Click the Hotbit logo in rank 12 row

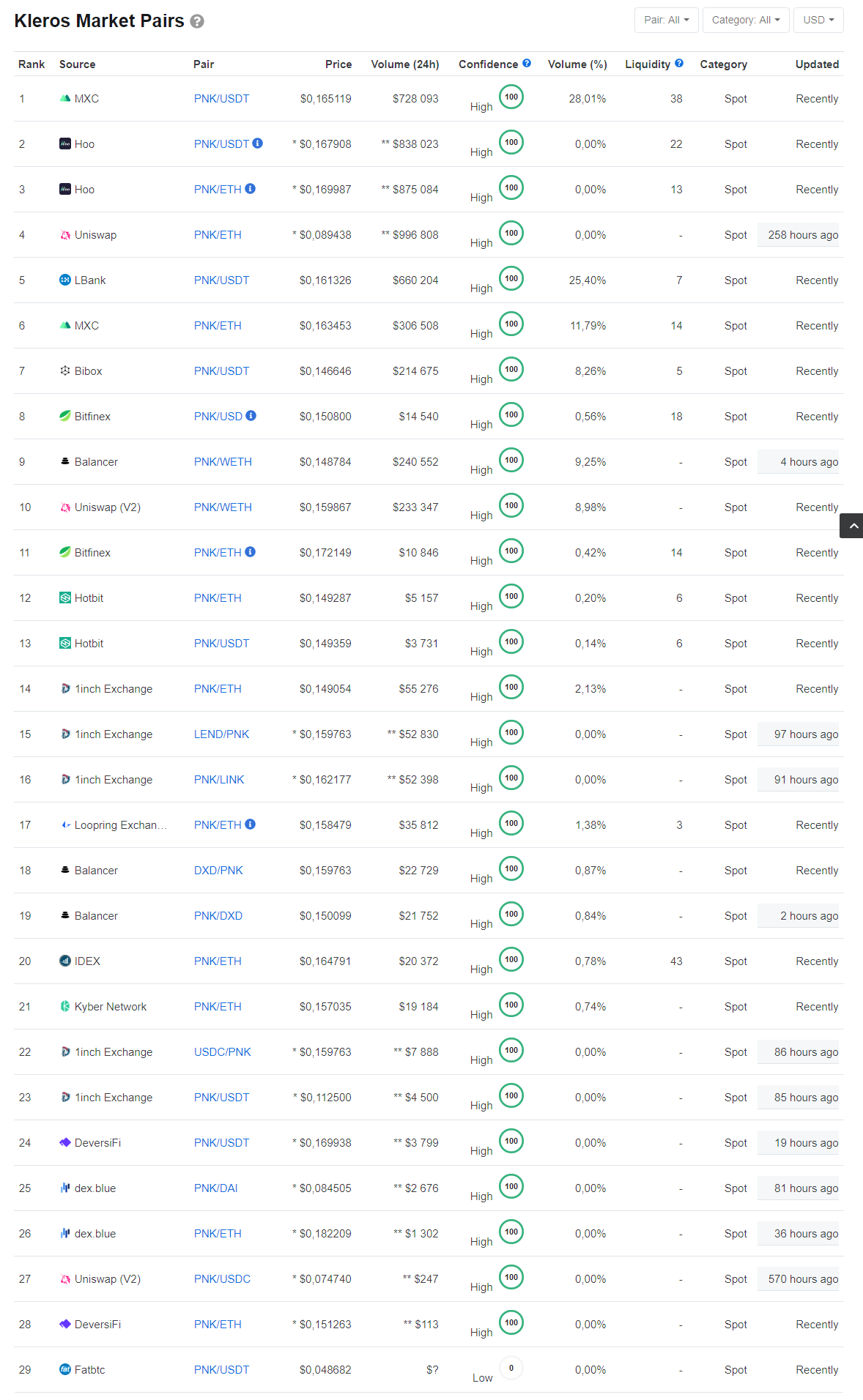[x=65, y=598]
